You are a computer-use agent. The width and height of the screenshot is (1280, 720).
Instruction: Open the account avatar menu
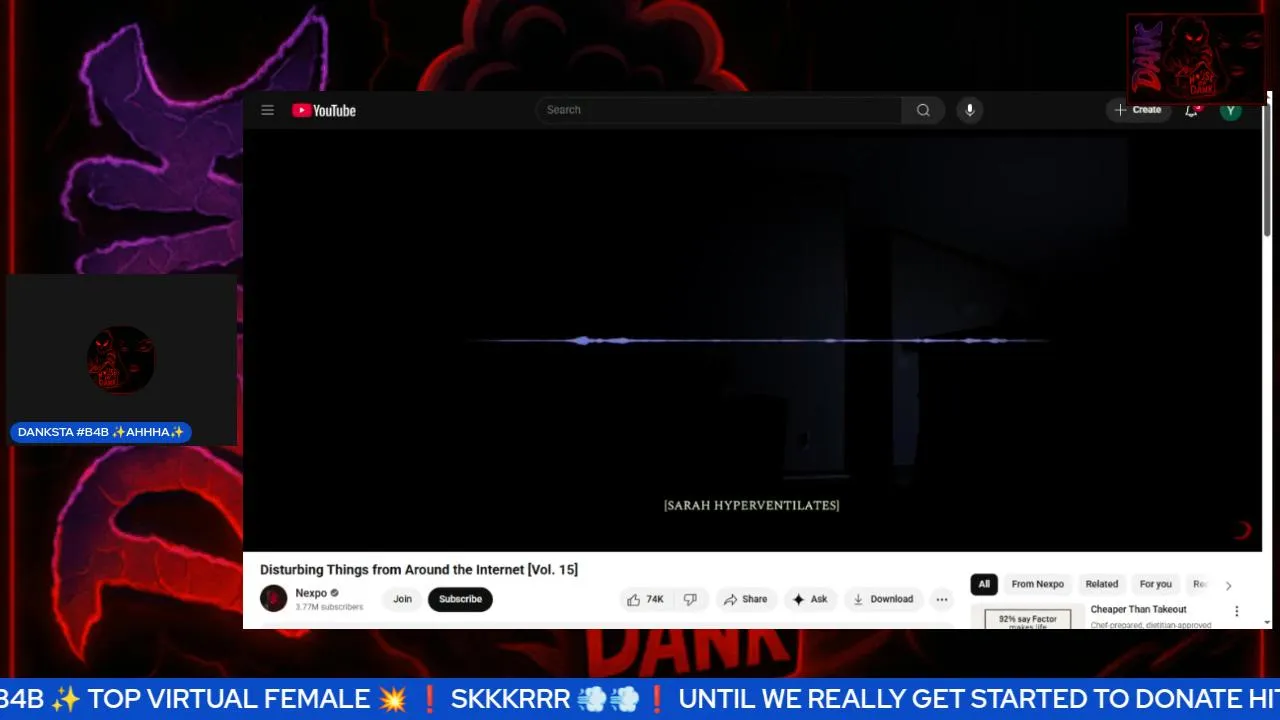[1231, 110]
